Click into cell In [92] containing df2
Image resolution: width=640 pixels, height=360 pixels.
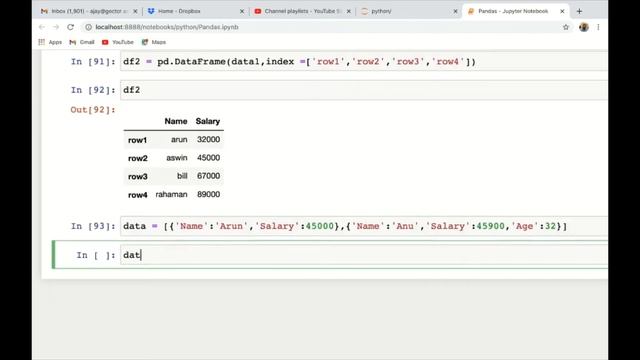tap(364, 90)
